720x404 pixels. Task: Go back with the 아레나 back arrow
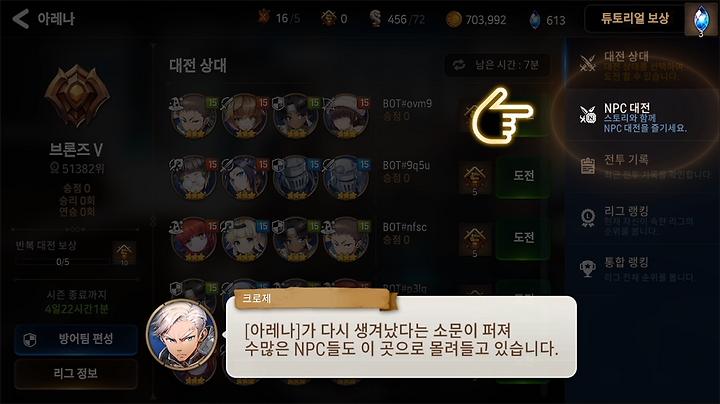coord(21,19)
